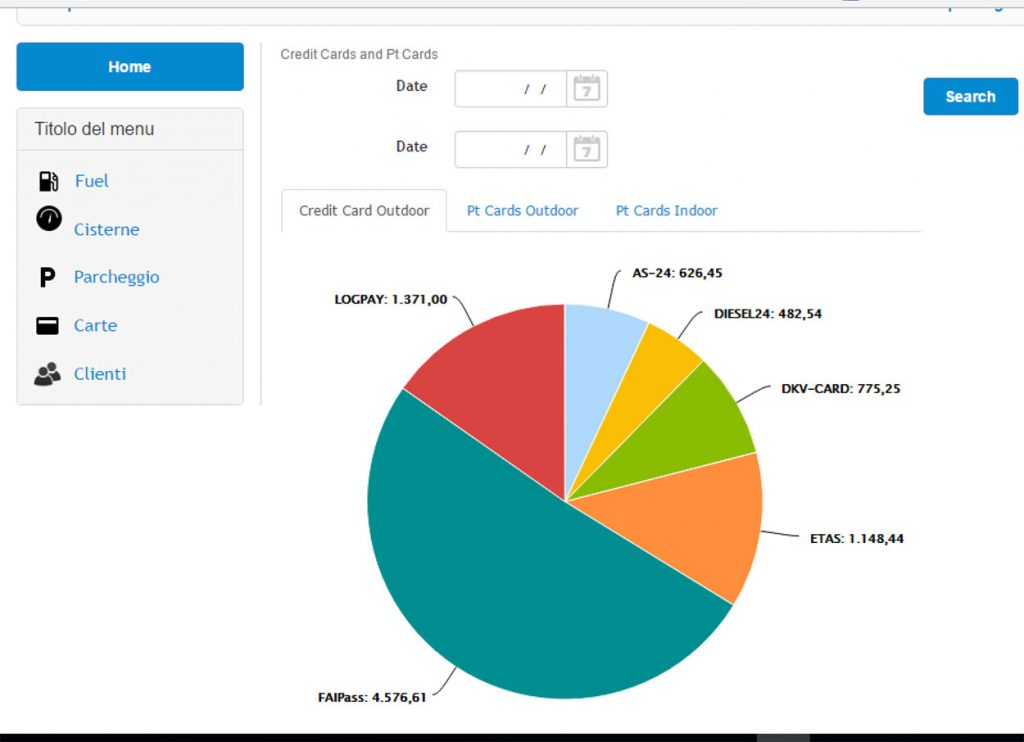
Task: Click the label 'LOGPAY: 1.371,00'
Action: coord(391,300)
